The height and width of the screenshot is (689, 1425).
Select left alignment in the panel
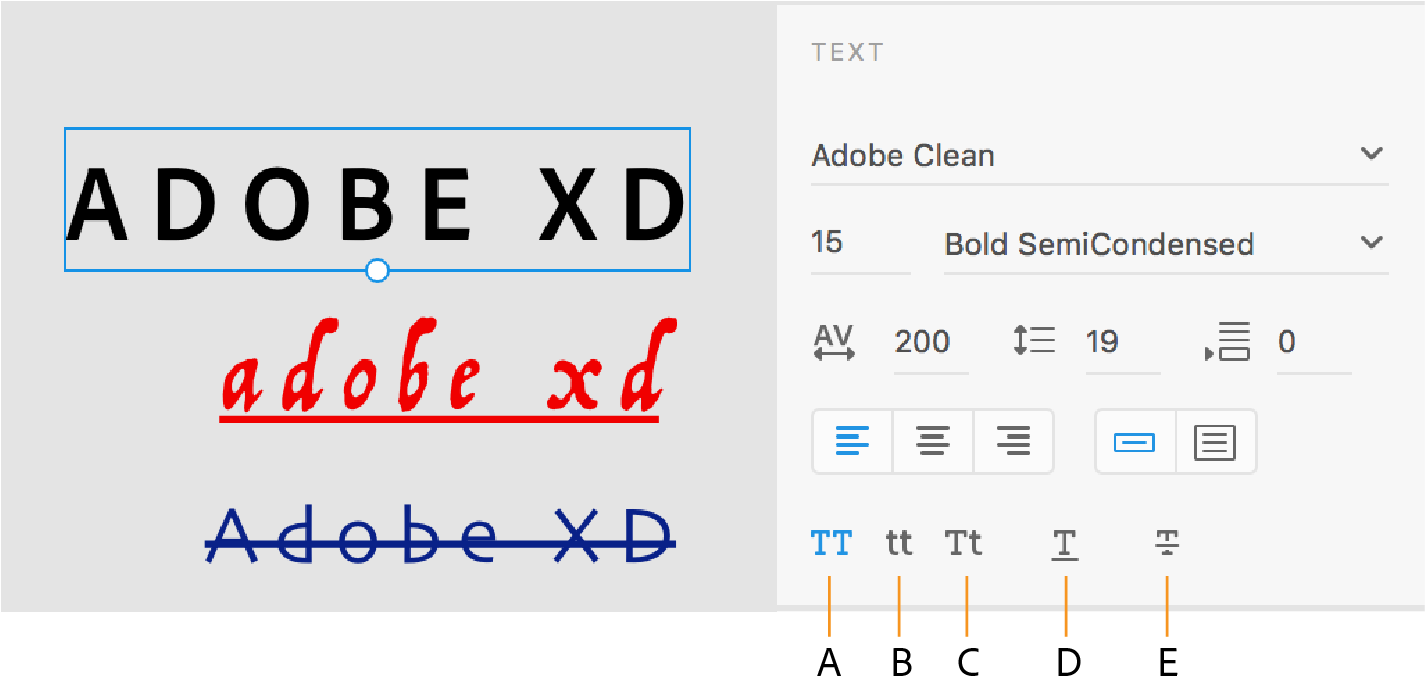pos(852,441)
